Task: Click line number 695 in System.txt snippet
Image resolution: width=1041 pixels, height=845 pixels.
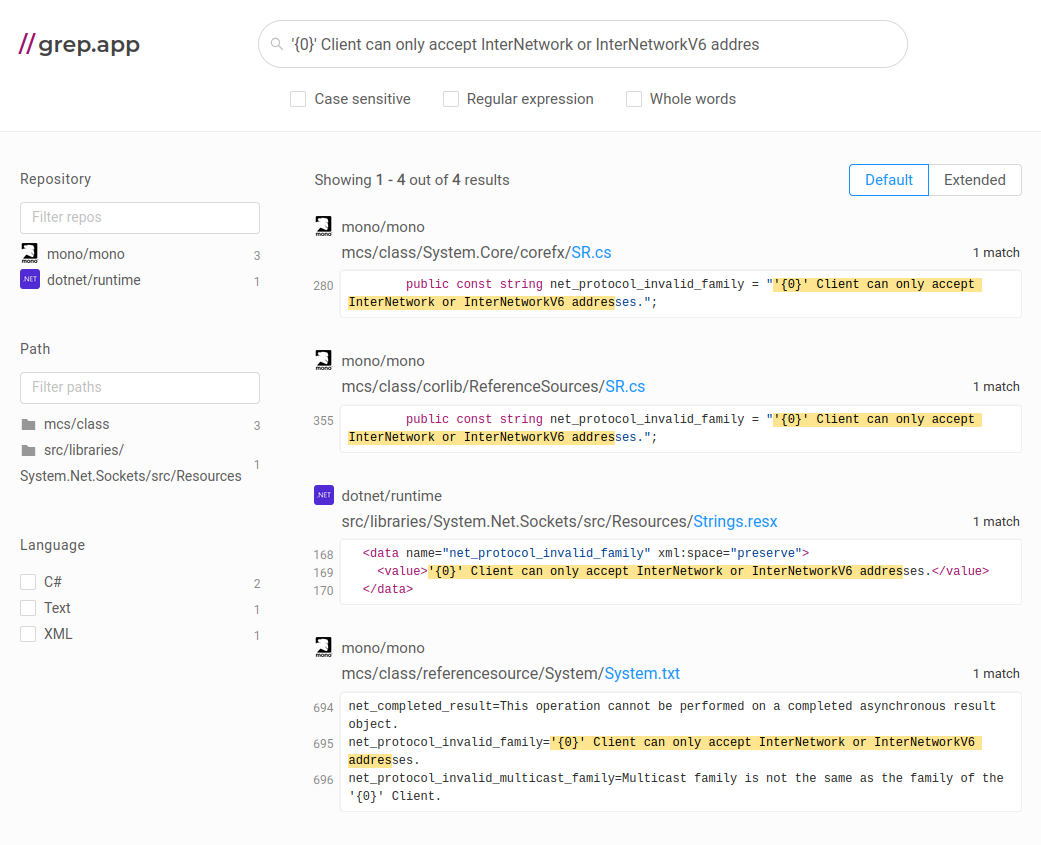Action: pyautogui.click(x=323, y=743)
